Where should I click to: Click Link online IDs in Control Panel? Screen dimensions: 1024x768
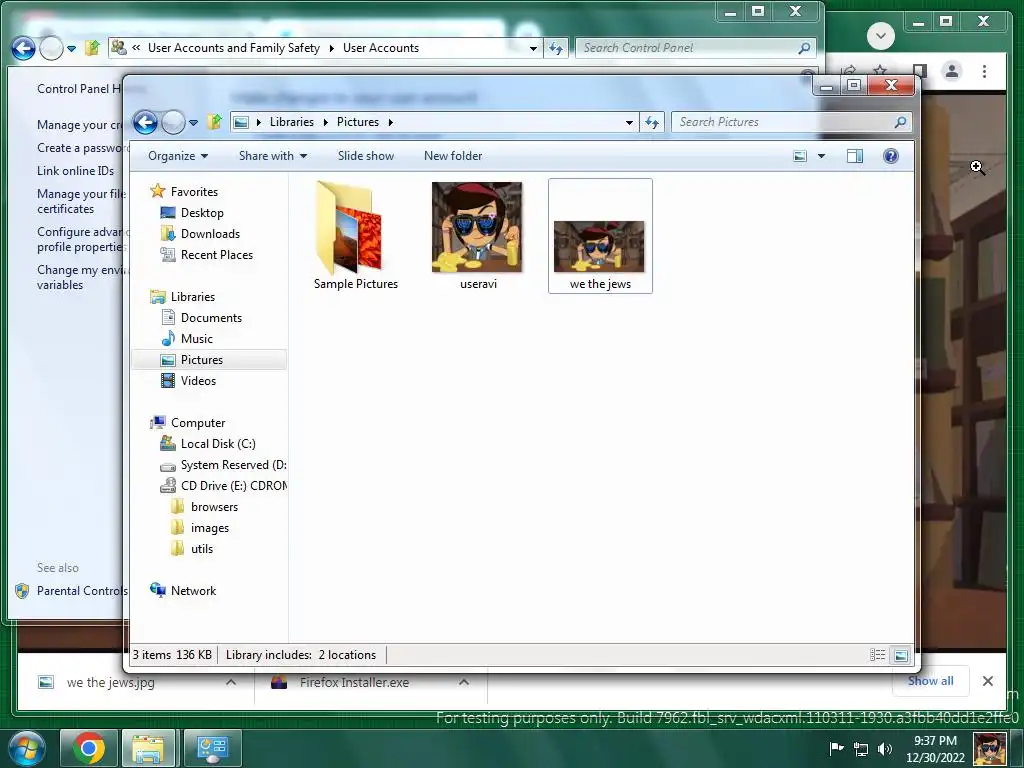pyautogui.click(x=75, y=171)
